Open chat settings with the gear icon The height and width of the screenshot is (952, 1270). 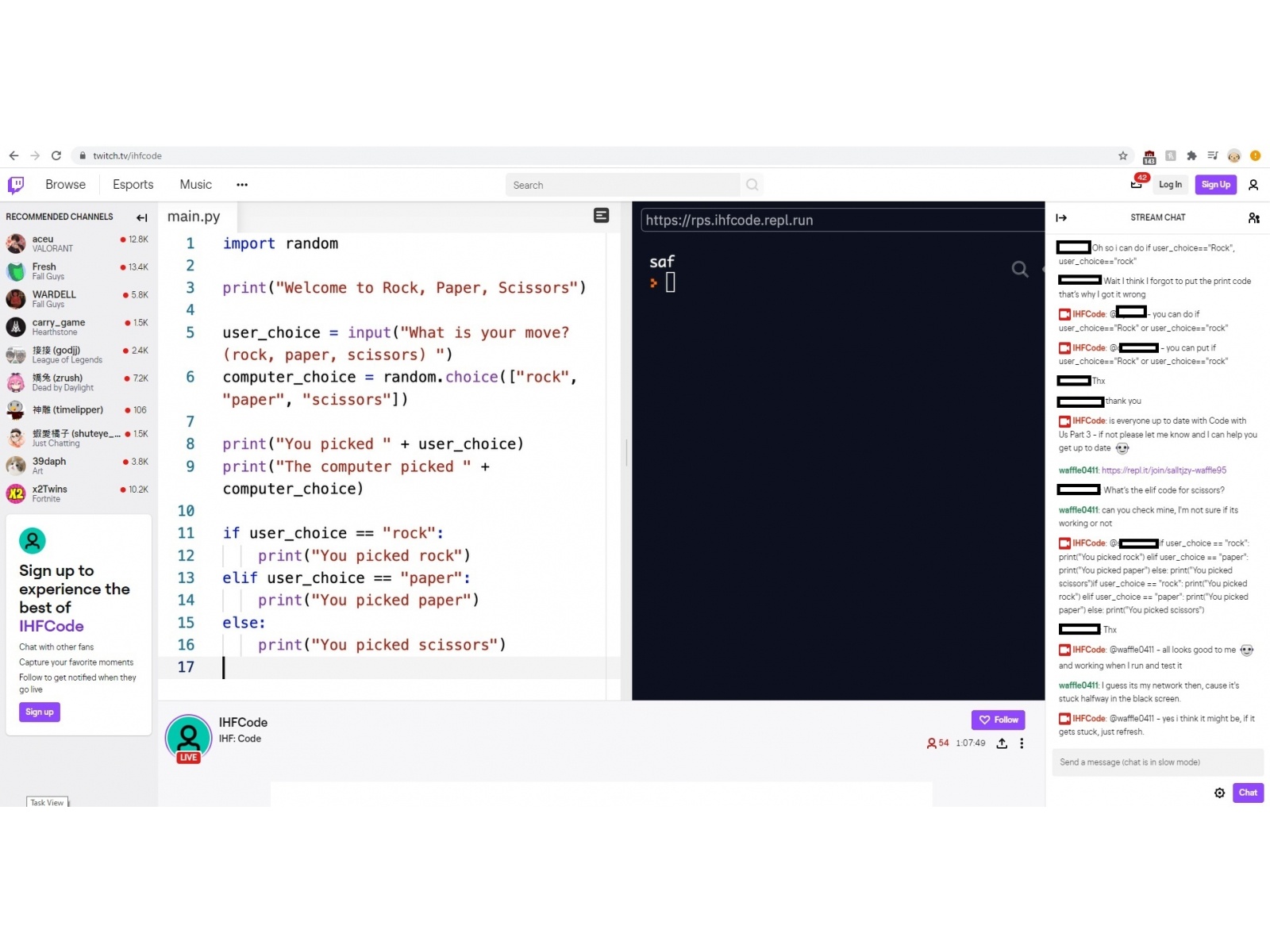(1220, 793)
